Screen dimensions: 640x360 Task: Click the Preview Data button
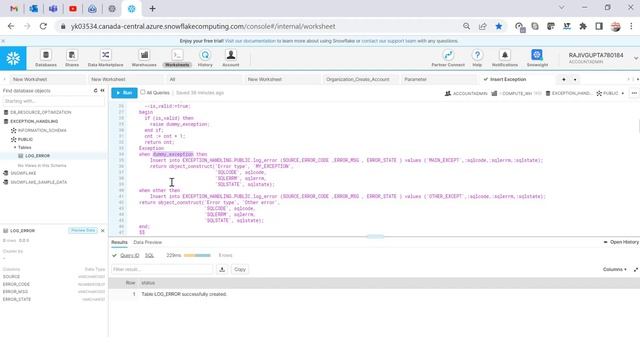83,231
